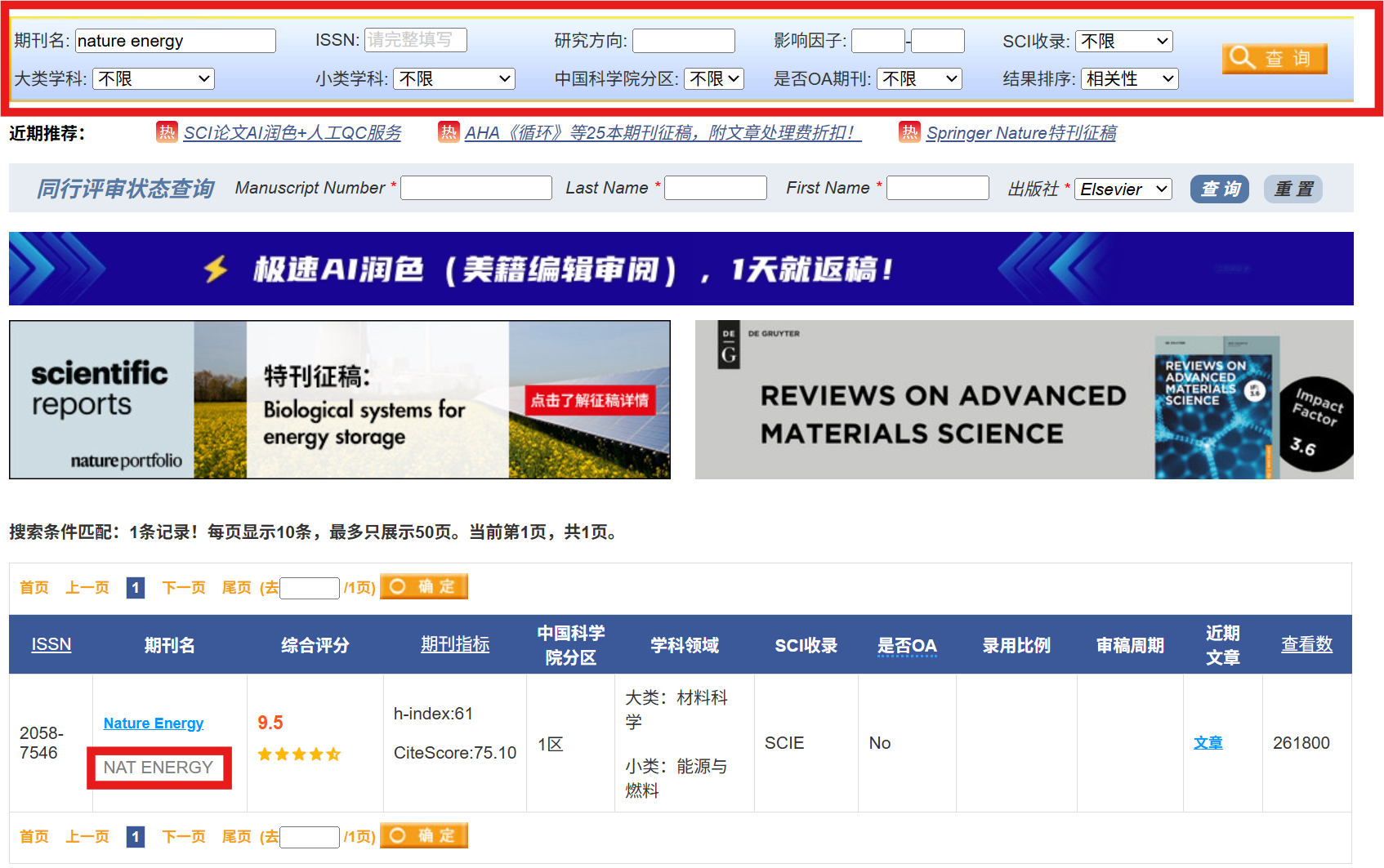The height and width of the screenshot is (868, 1384).
Task: Click the blue peer review 查询 button
Action: pos(1220,189)
